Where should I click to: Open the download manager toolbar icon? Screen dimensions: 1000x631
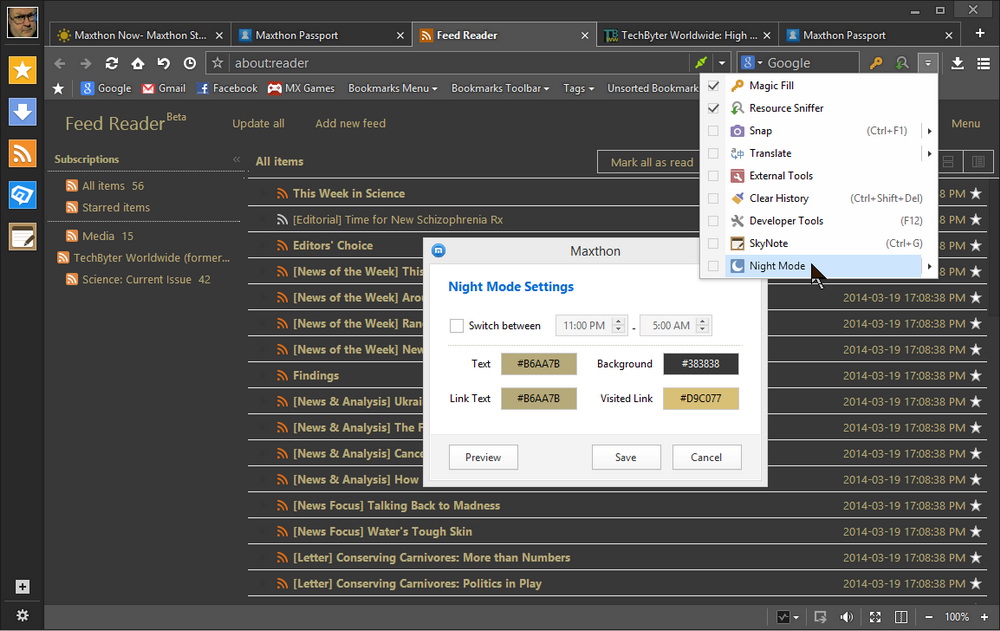click(x=957, y=63)
